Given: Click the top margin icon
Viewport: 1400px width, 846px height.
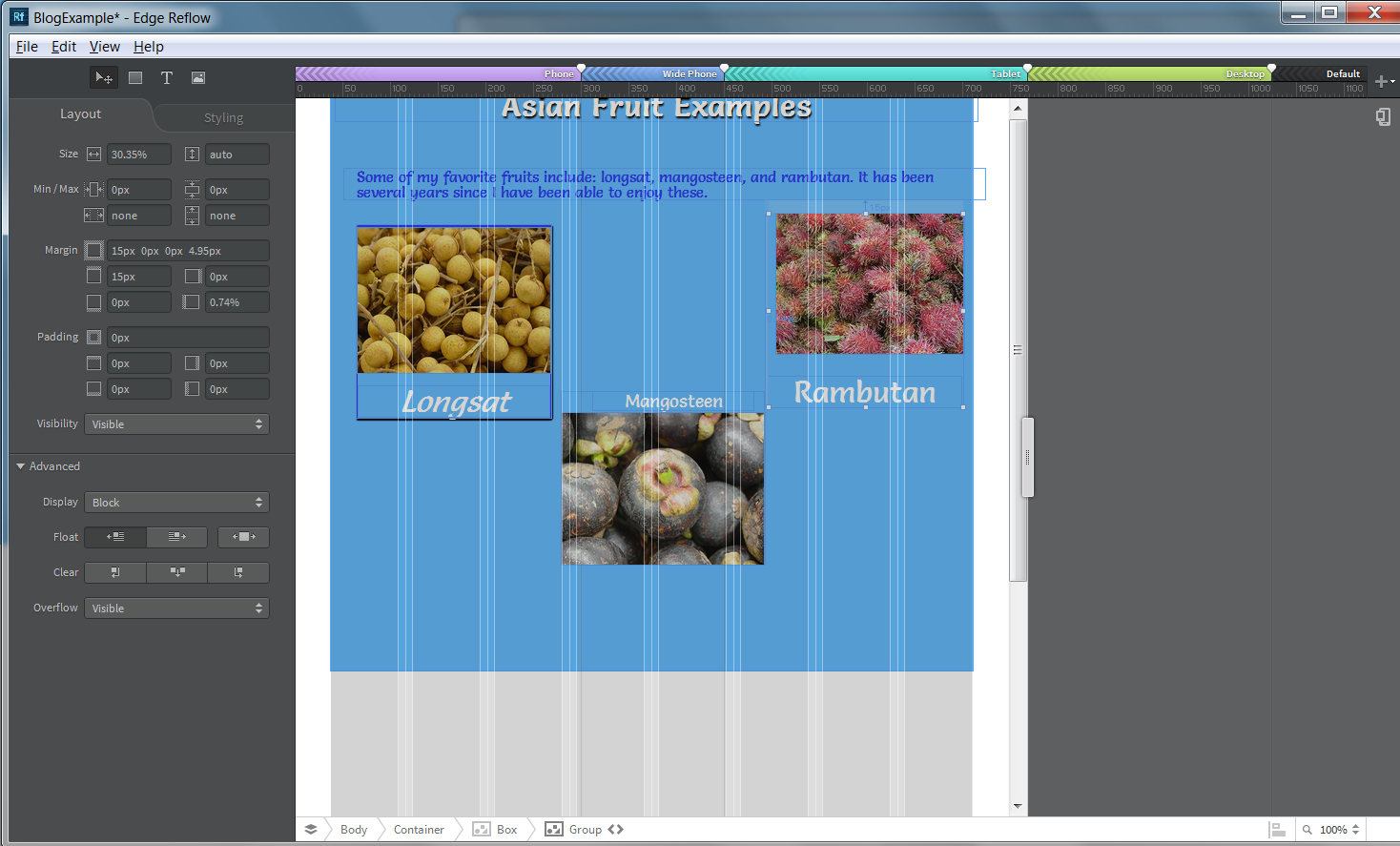Looking at the screenshot, I should (93, 276).
